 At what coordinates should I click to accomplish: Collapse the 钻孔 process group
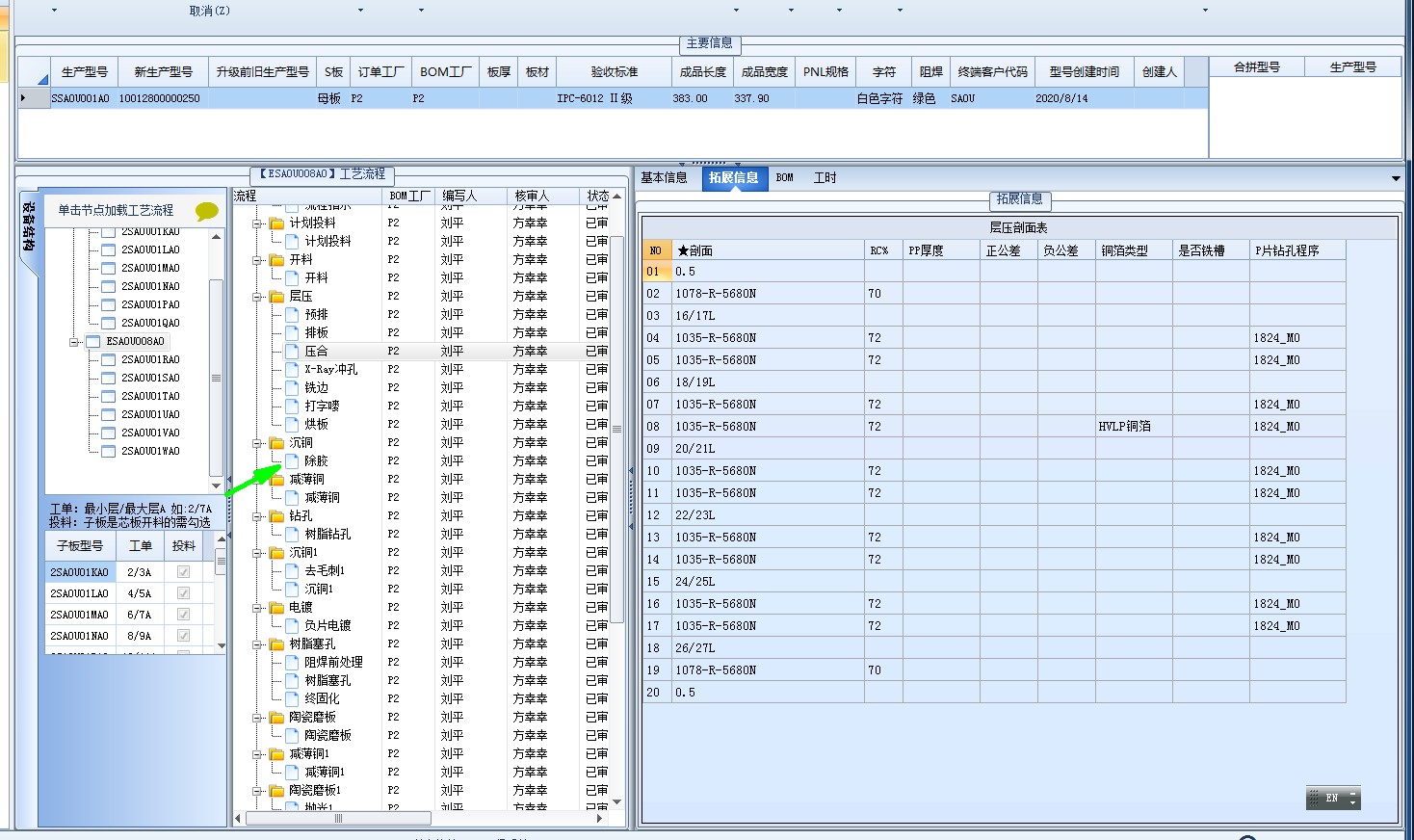[x=258, y=516]
